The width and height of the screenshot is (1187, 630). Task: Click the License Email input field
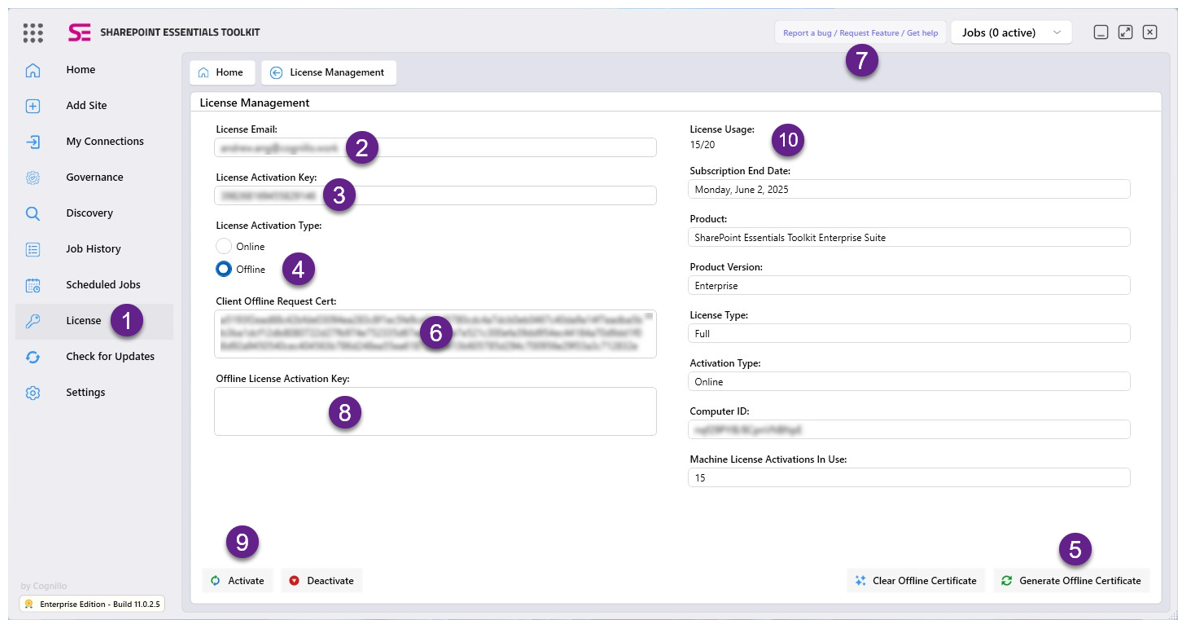tap(435, 148)
